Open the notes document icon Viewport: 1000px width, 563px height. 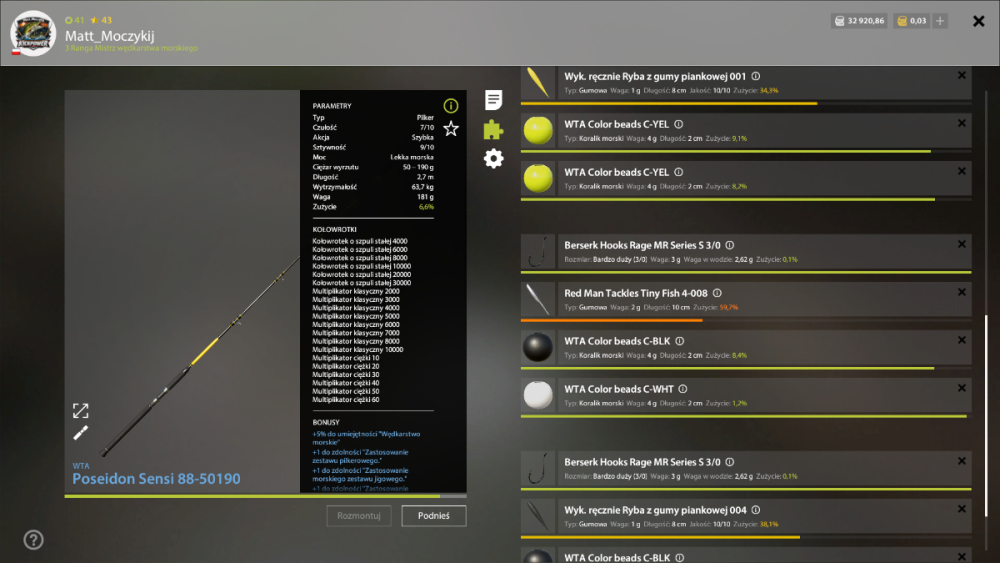click(x=493, y=99)
